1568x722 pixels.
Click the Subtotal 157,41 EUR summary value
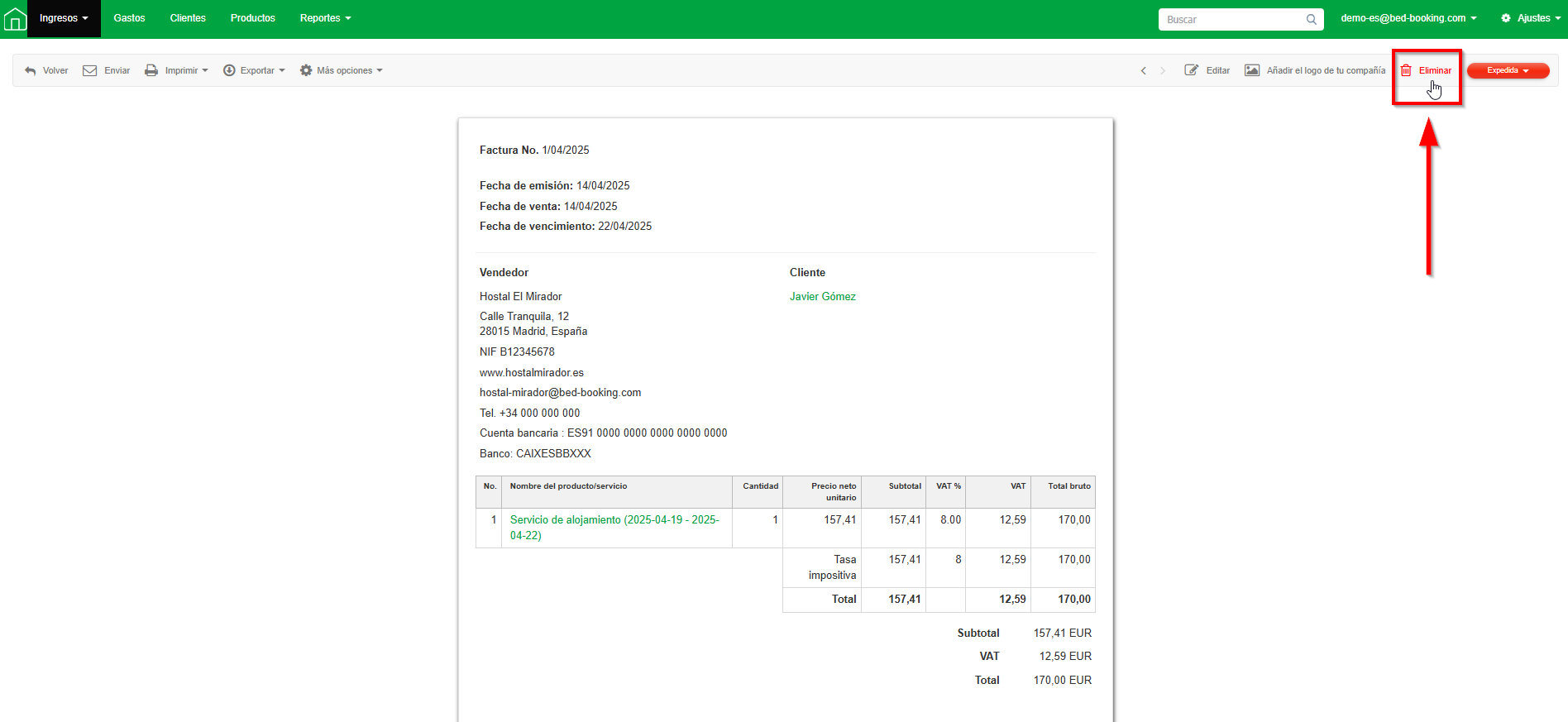(1062, 634)
